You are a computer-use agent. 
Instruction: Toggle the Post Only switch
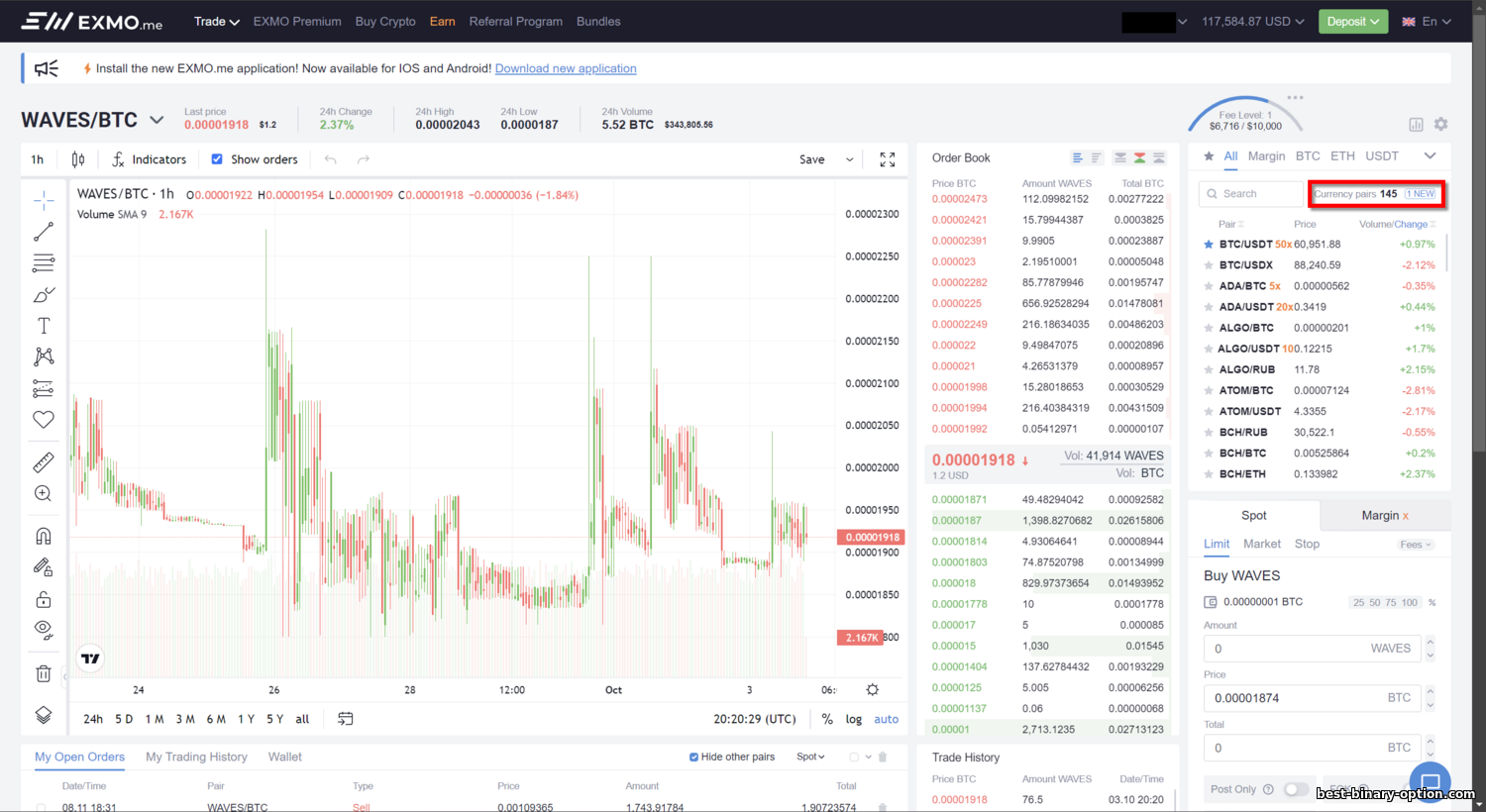[x=1296, y=789]
